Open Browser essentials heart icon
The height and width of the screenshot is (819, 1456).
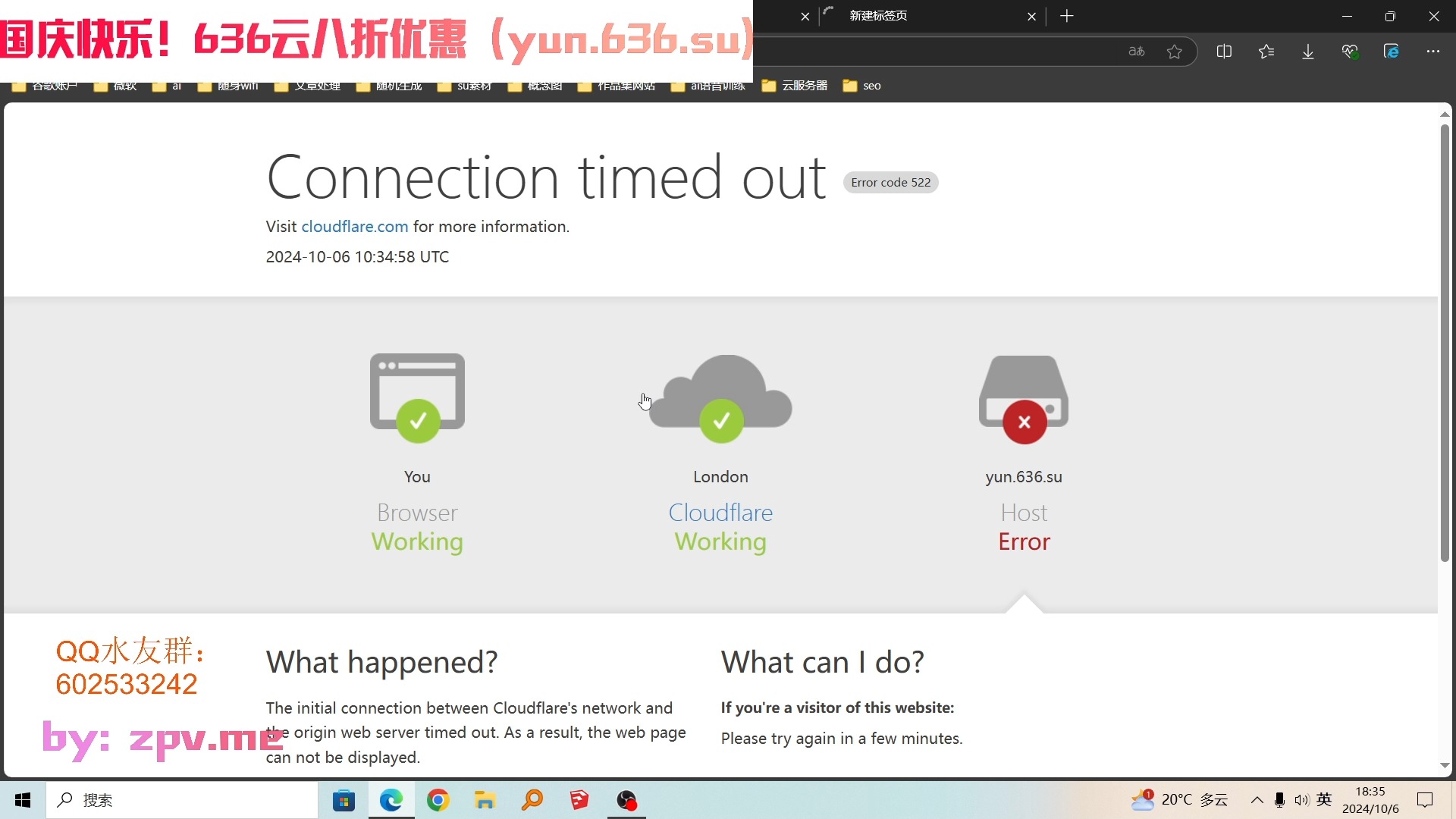click(1350, 52)
